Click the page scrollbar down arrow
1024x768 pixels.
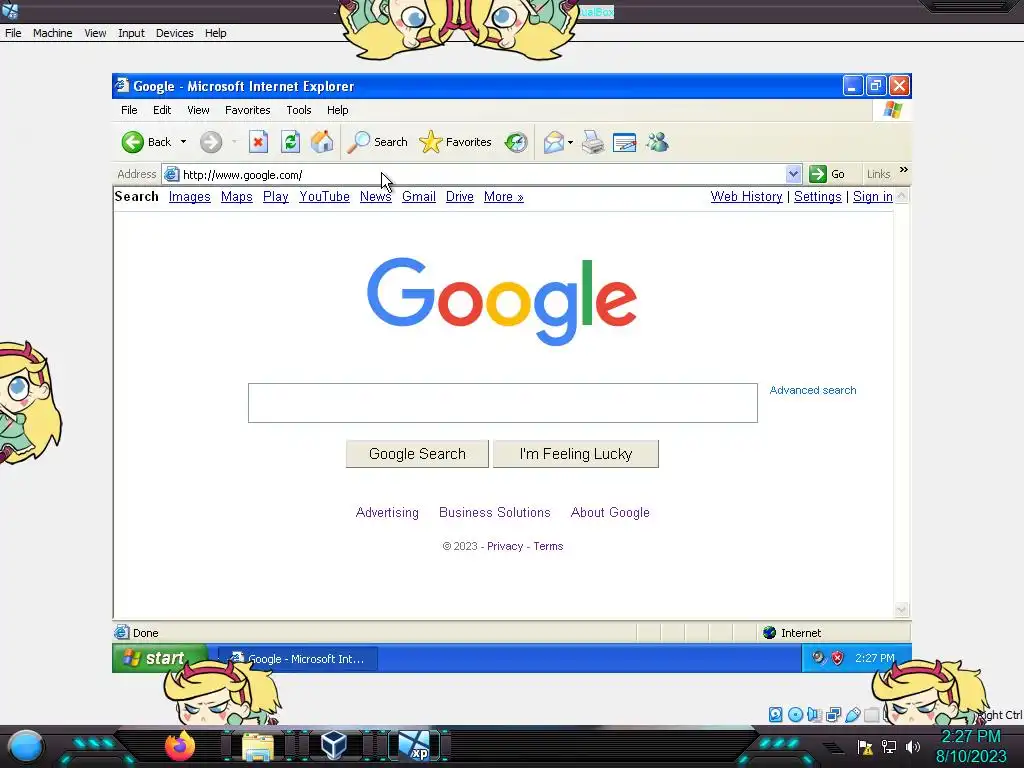[901, 610]
